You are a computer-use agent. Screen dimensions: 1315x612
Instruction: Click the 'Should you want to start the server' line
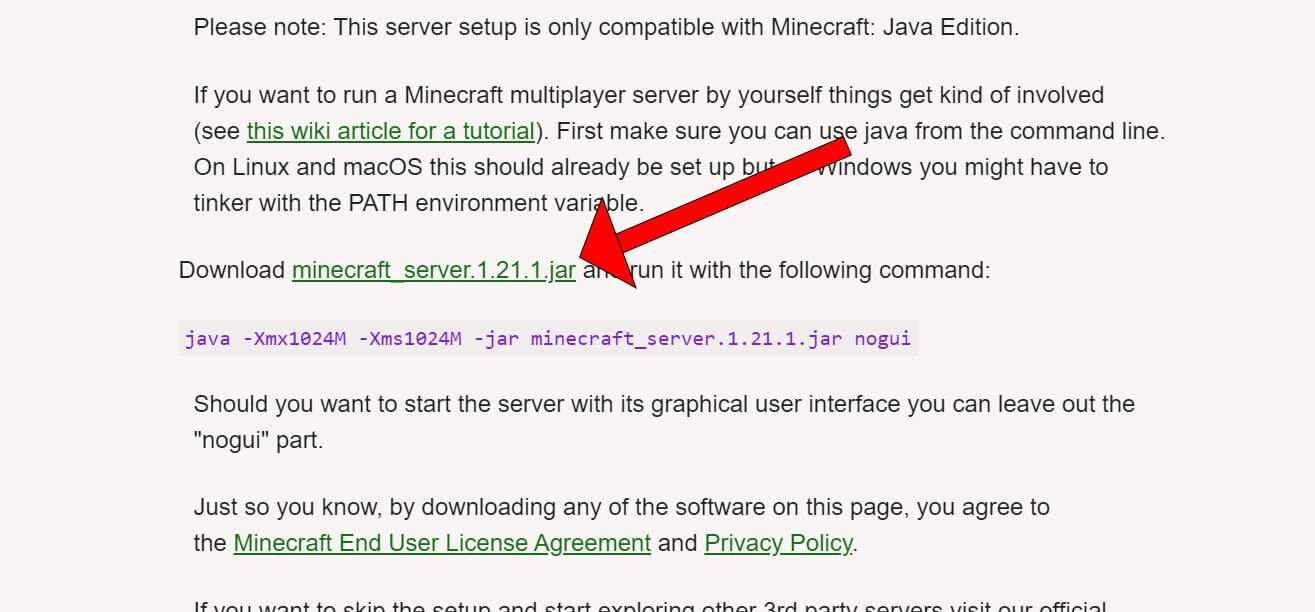point(664,404)
